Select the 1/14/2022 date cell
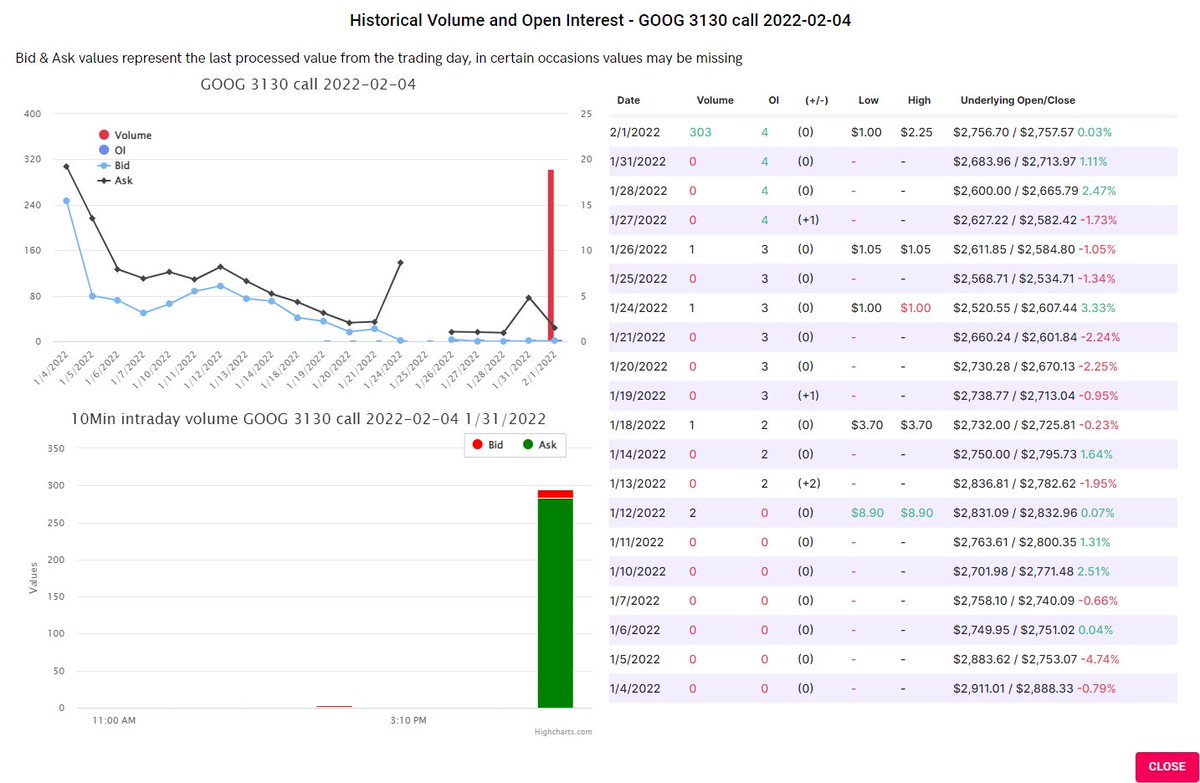The width and height of the screenshot is (1200, 783). click(x=638, y=454)
